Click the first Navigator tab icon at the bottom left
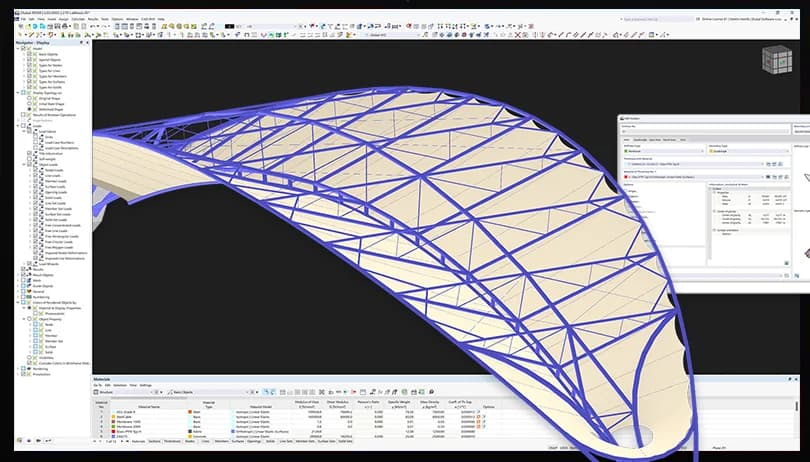The width and height of the screenshot is (810, 462). (x=20, y=440)
